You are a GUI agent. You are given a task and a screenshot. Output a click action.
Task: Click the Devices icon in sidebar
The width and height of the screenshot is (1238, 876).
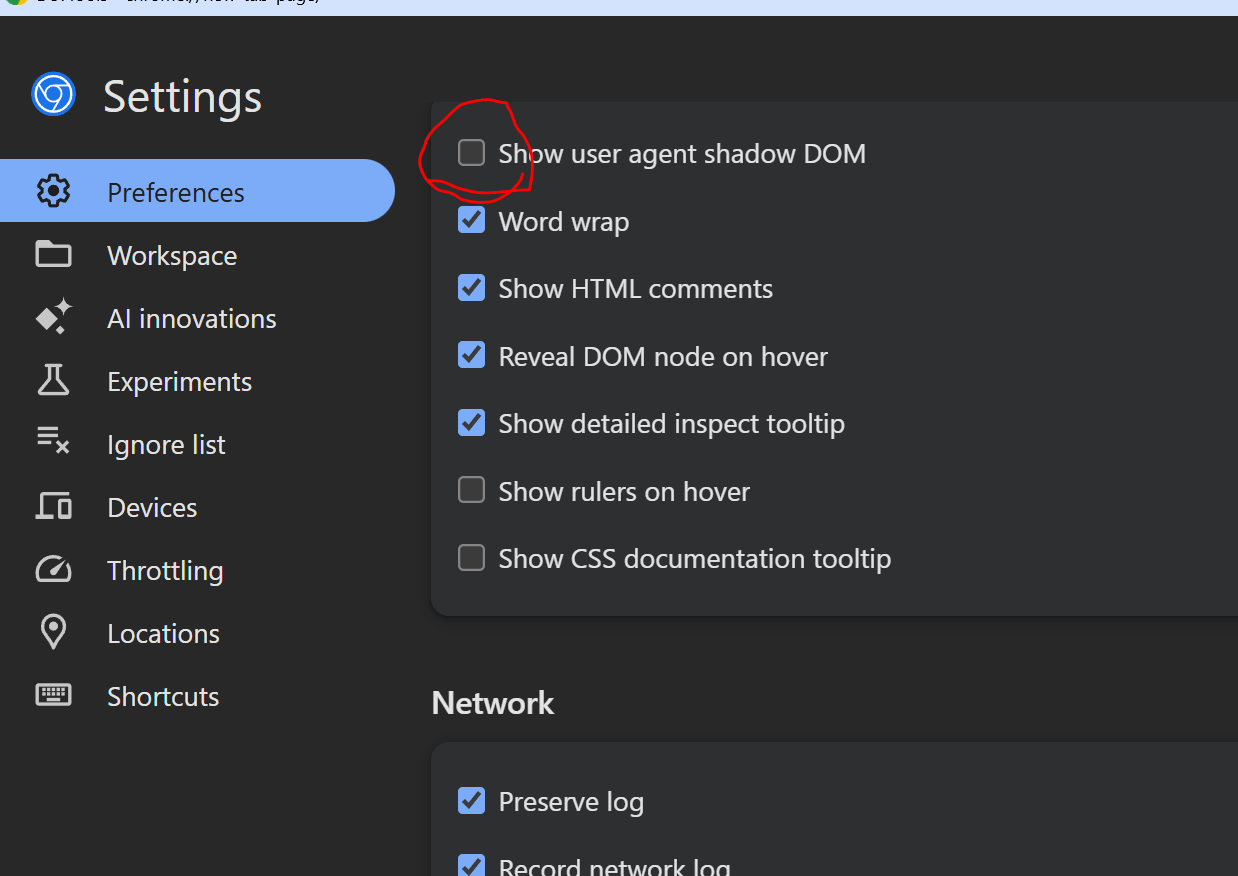pyautogui.click(x=53, y=506)
